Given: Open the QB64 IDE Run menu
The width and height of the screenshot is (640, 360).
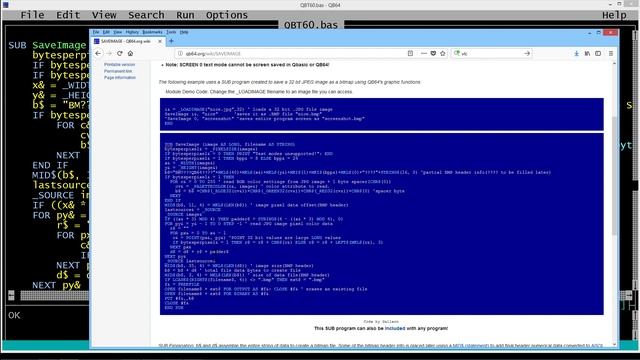Looking at the screenshot, I should click(x=185, y=15).
